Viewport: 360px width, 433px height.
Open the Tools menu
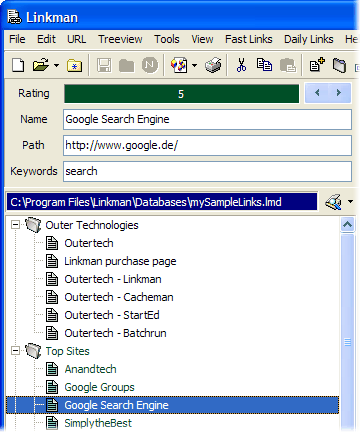tap(167, 39)
